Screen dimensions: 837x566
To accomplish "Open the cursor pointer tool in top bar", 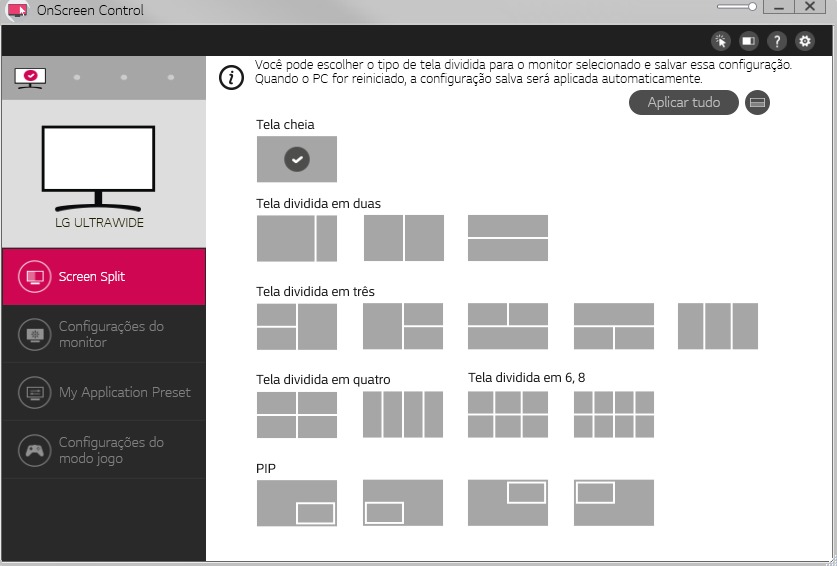I will [x=721, y=41].
